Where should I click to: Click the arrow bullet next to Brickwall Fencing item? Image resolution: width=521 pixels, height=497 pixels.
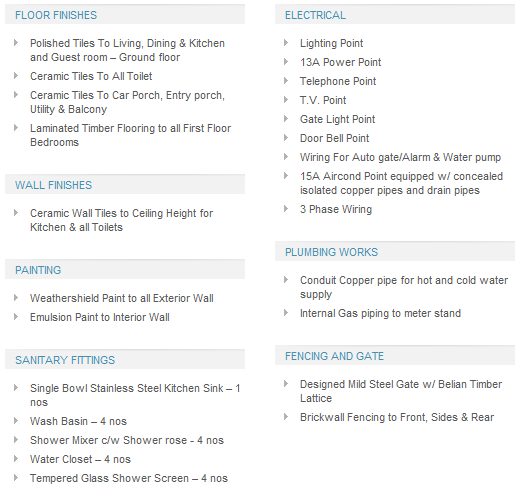click(286, 417)
